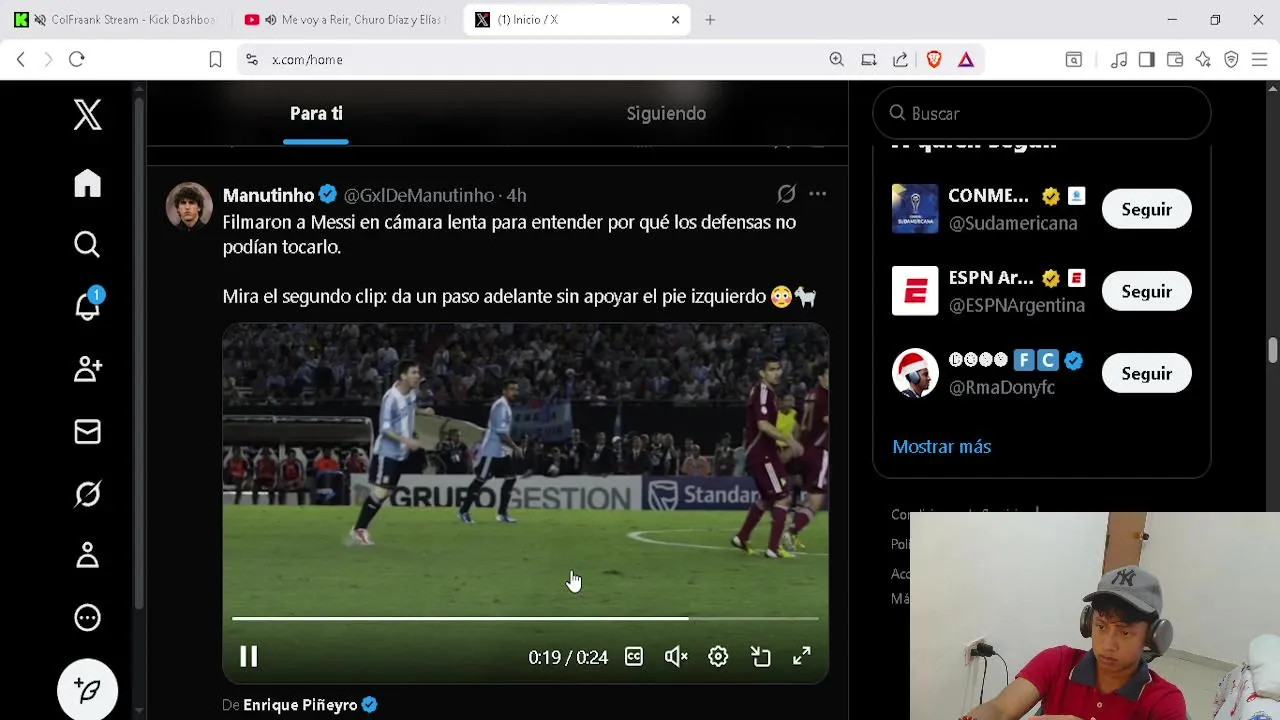Viewport: 1280px width, 720px height.
Task: Follow ESPN Argentina account
Action: [x=1146, y=291]
